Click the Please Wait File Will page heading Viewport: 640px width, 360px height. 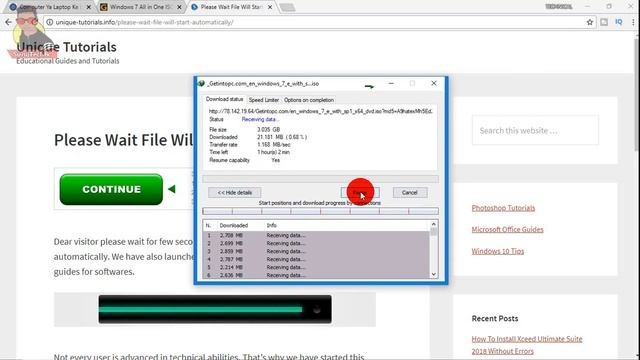123,140
